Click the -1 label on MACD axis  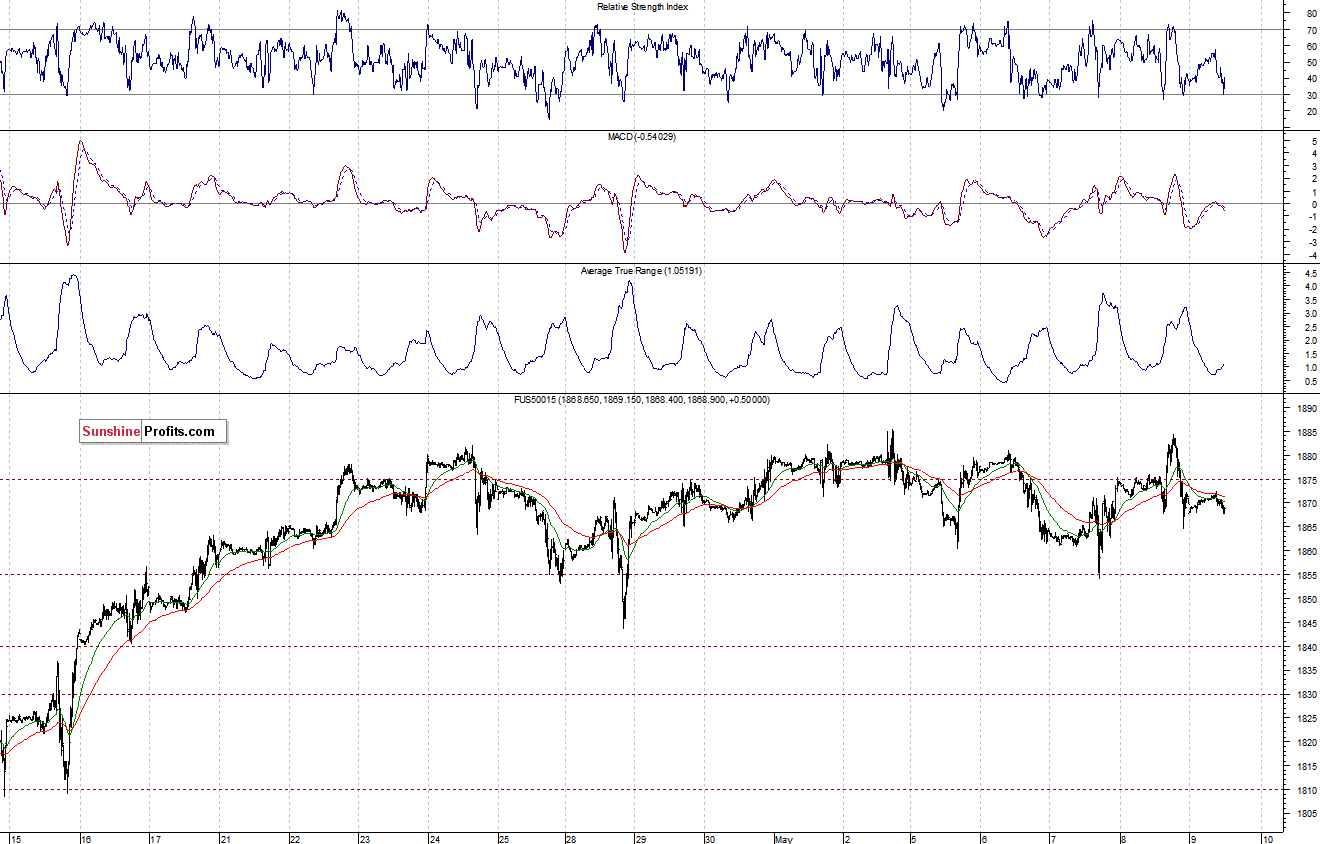(1311, 217)
